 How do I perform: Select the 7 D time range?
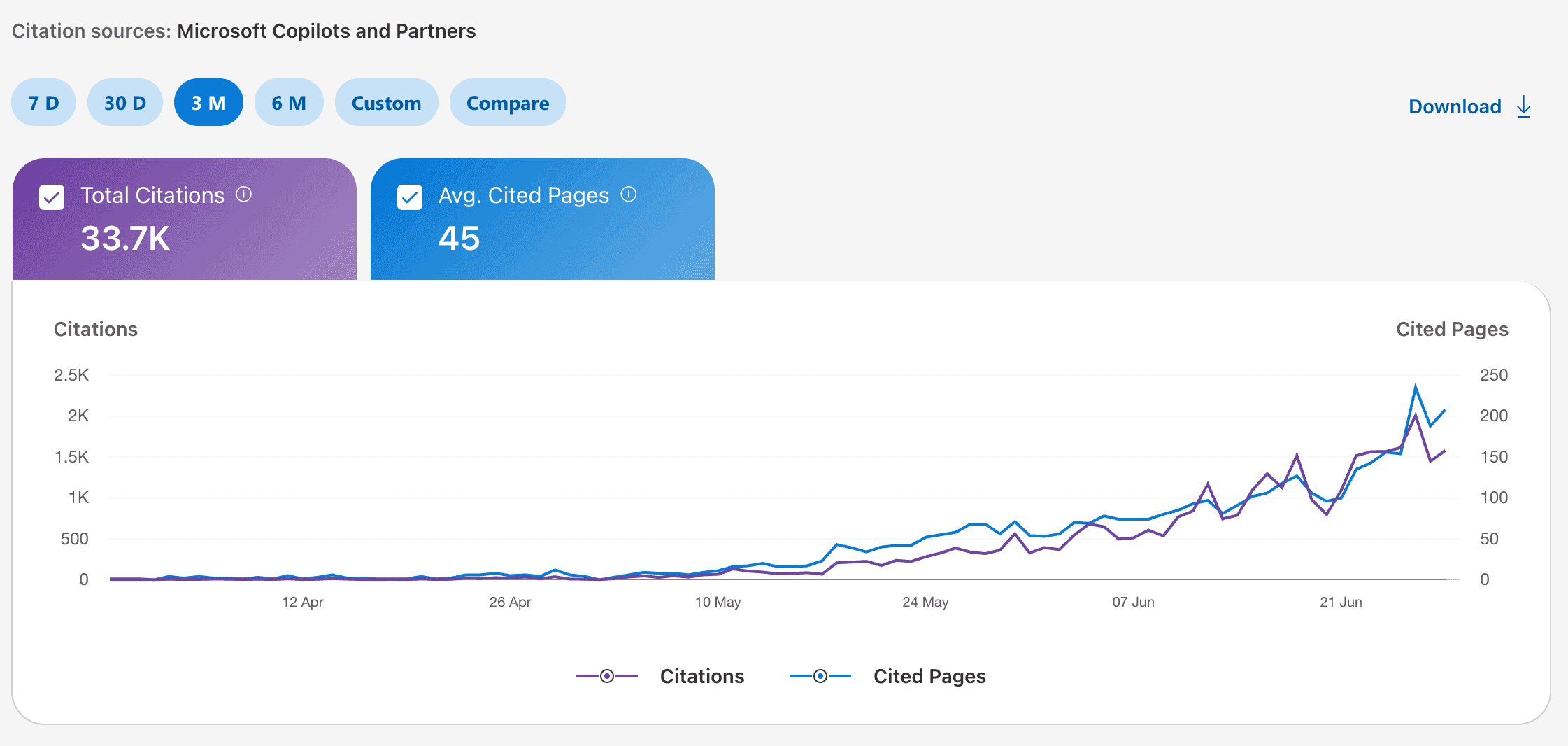coord(43,103)
